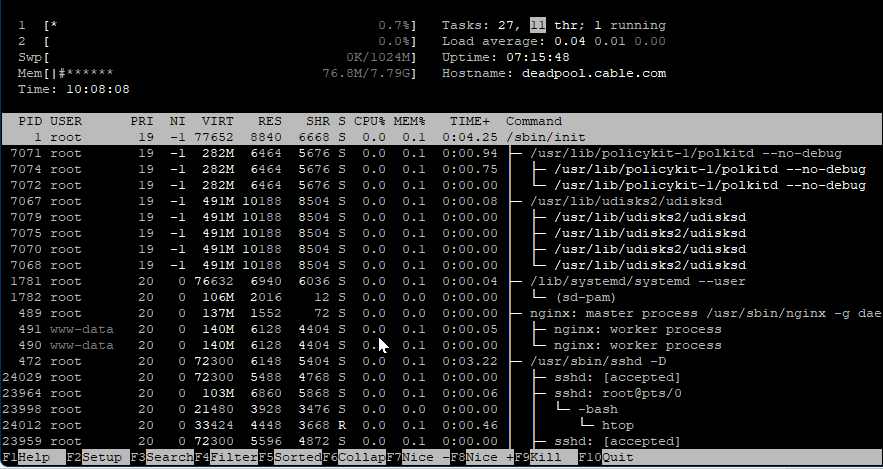Select the htop process row

pos(616,425)
